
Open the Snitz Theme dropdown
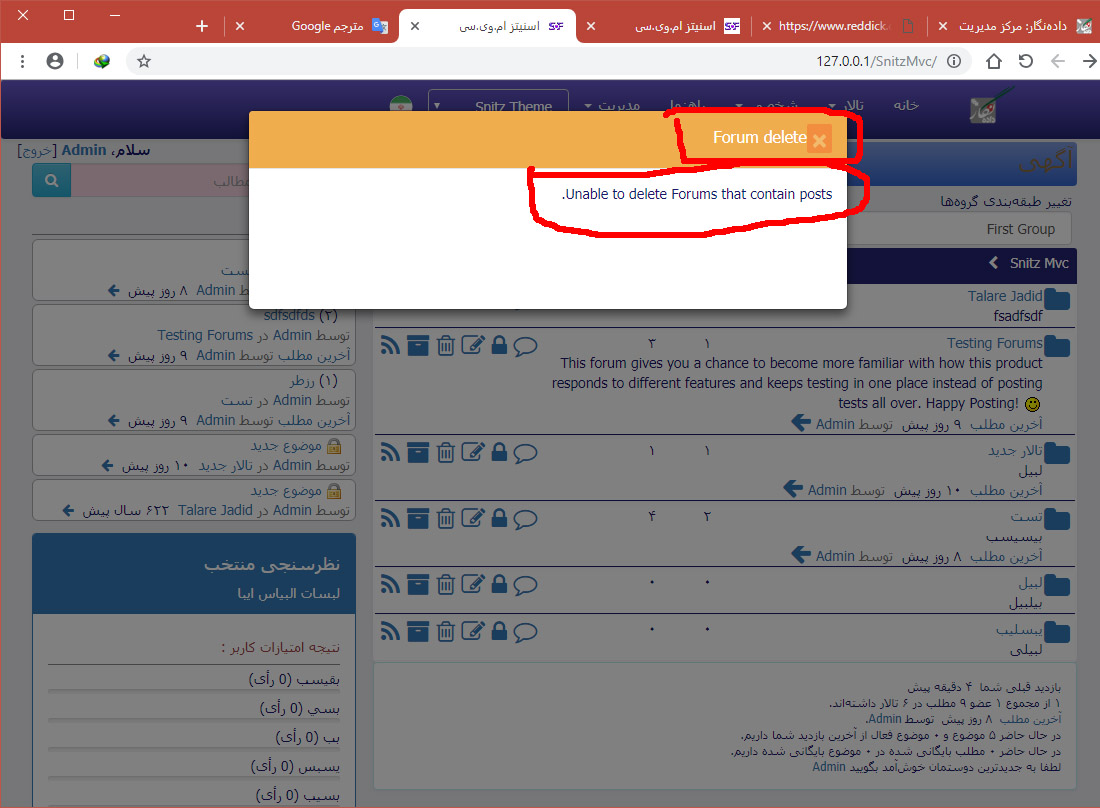tap(498, 106)
